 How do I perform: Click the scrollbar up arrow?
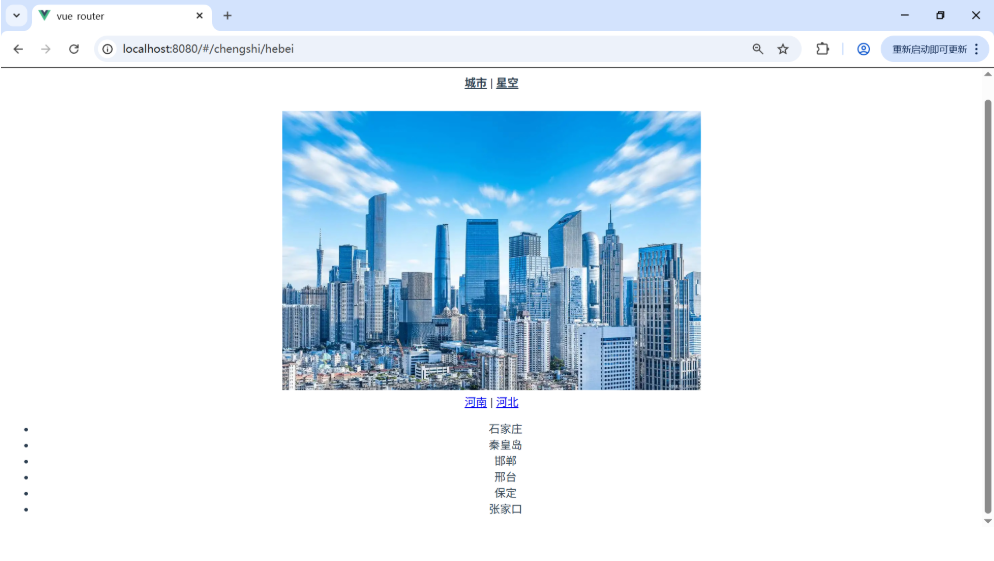pyautogui.click(x=988, y=74)
